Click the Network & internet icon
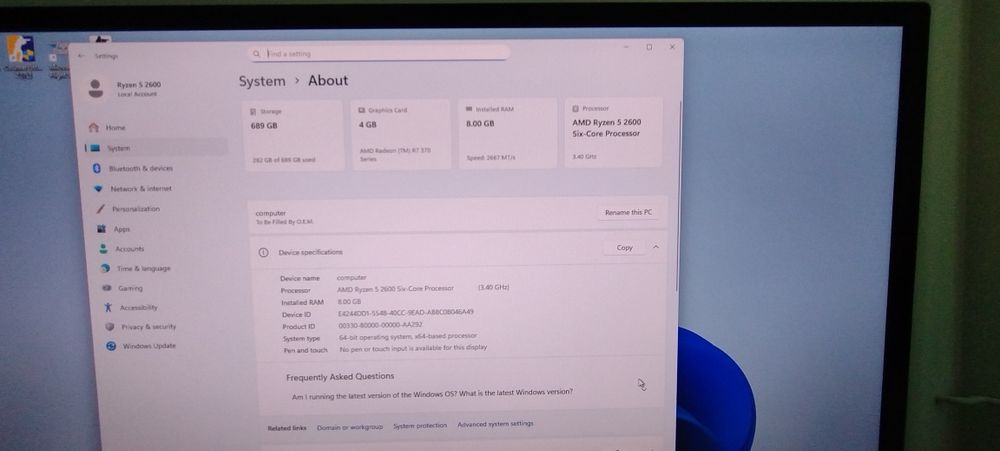 point(98,188)
